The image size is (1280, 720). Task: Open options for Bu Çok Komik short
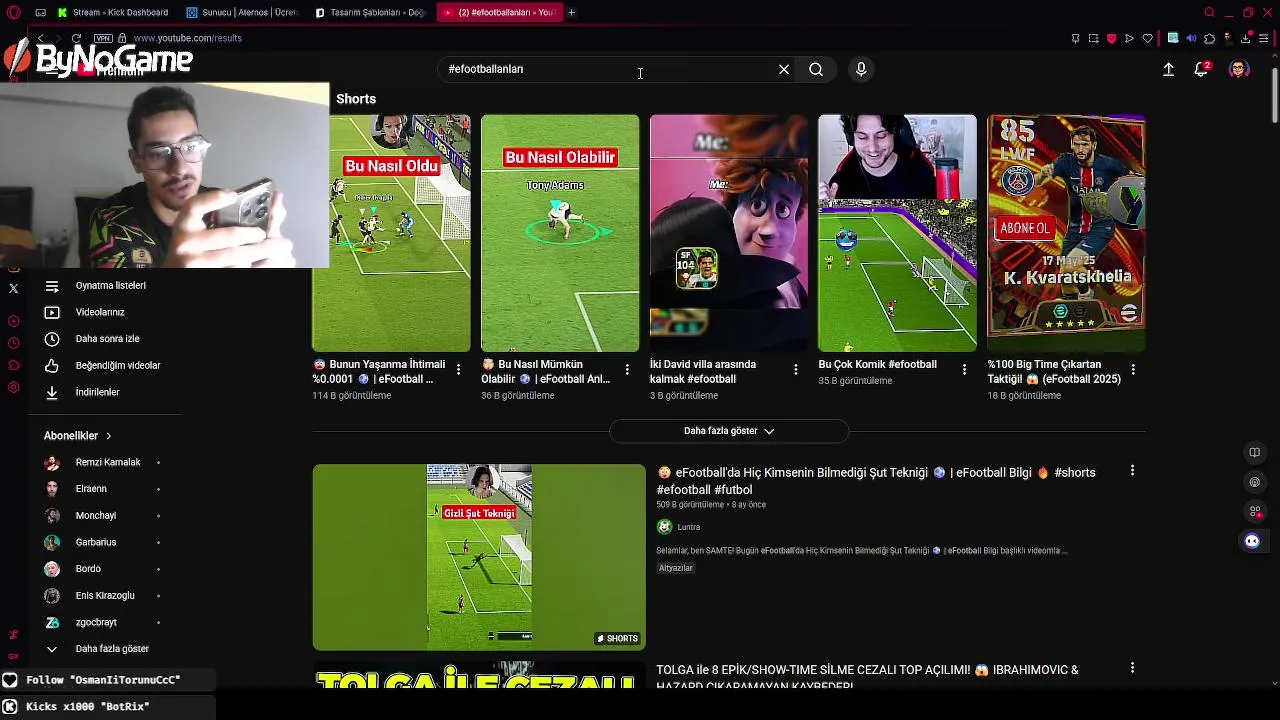point(964,370)
